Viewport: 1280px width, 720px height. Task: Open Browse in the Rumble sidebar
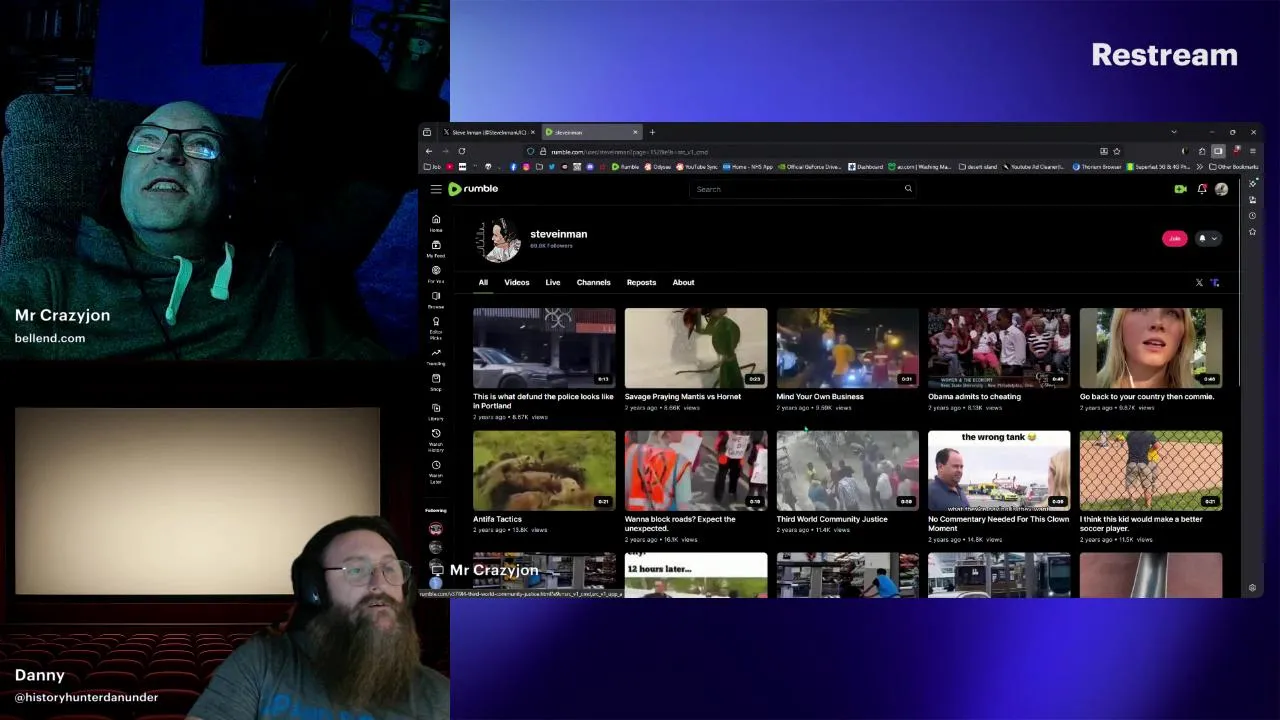[436, 300]
